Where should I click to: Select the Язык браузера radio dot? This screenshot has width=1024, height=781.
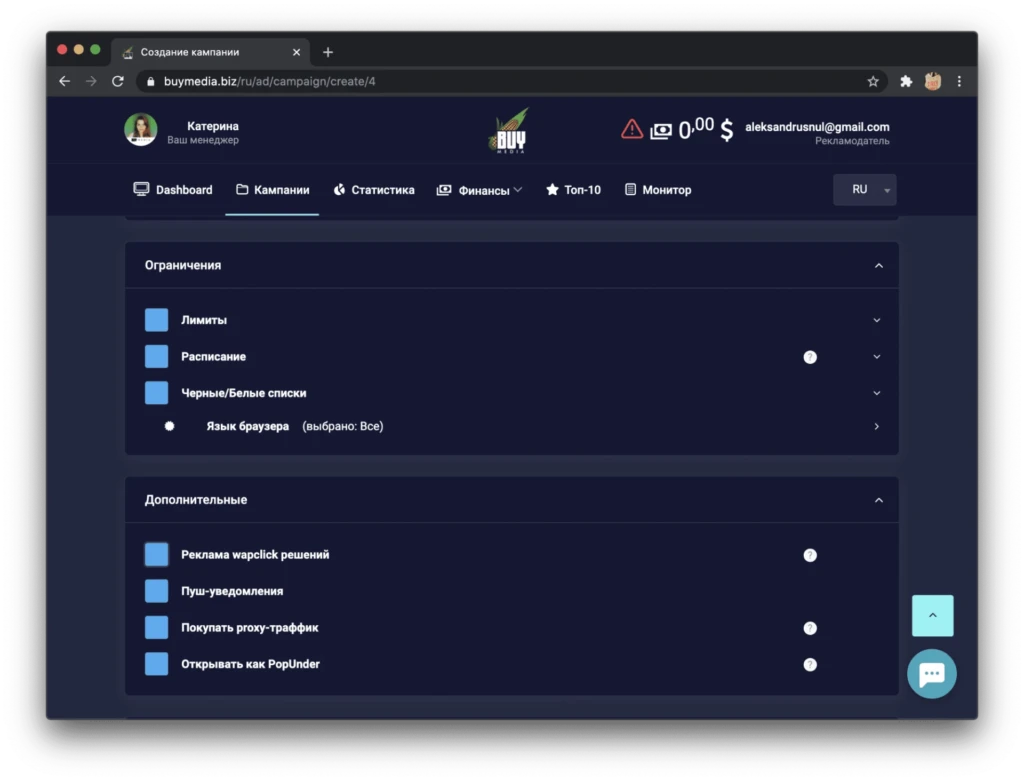pyautogui.click(x=169, y=426)
